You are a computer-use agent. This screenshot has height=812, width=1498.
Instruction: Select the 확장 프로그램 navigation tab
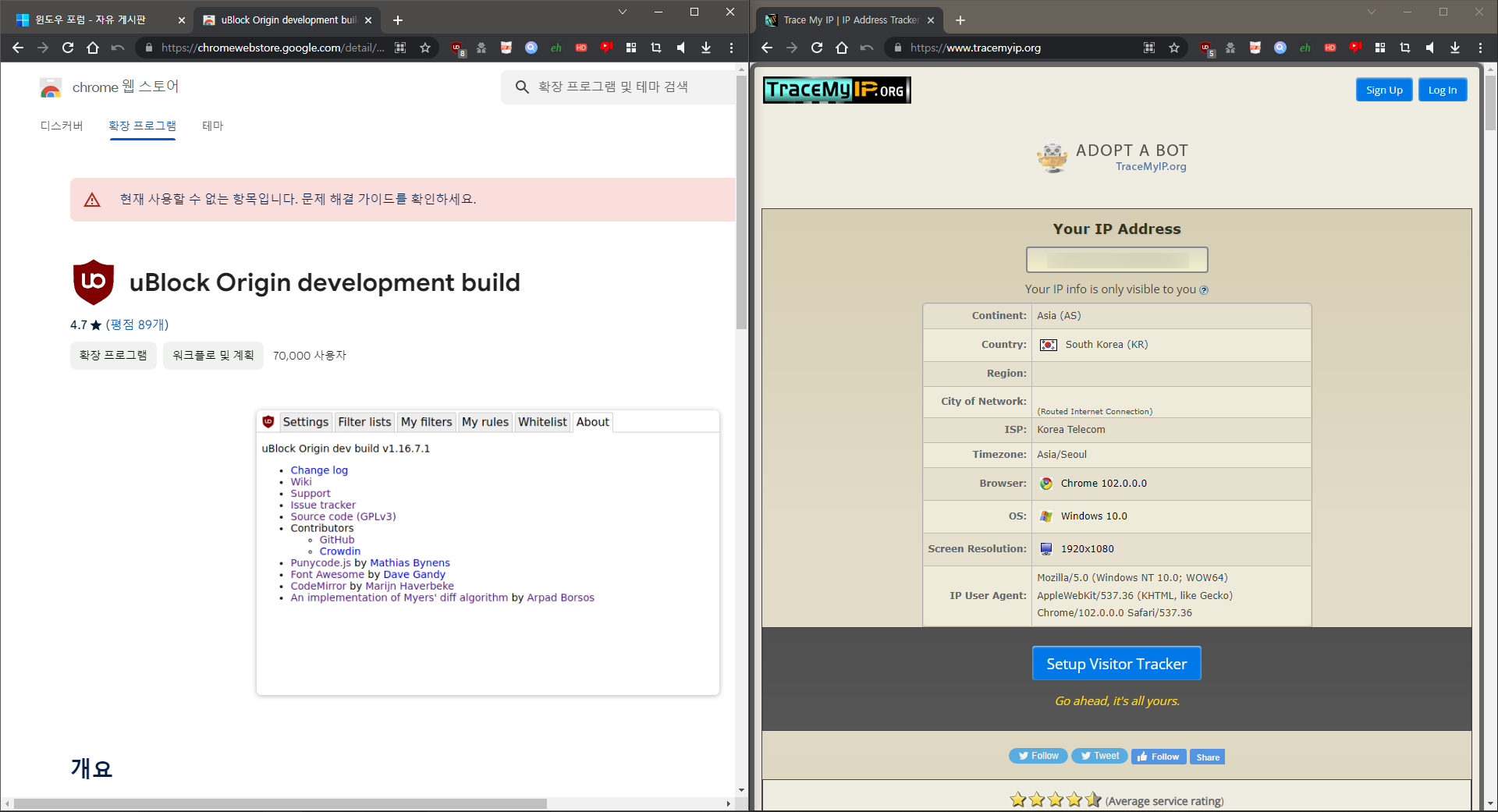click(x=142, y=126)
